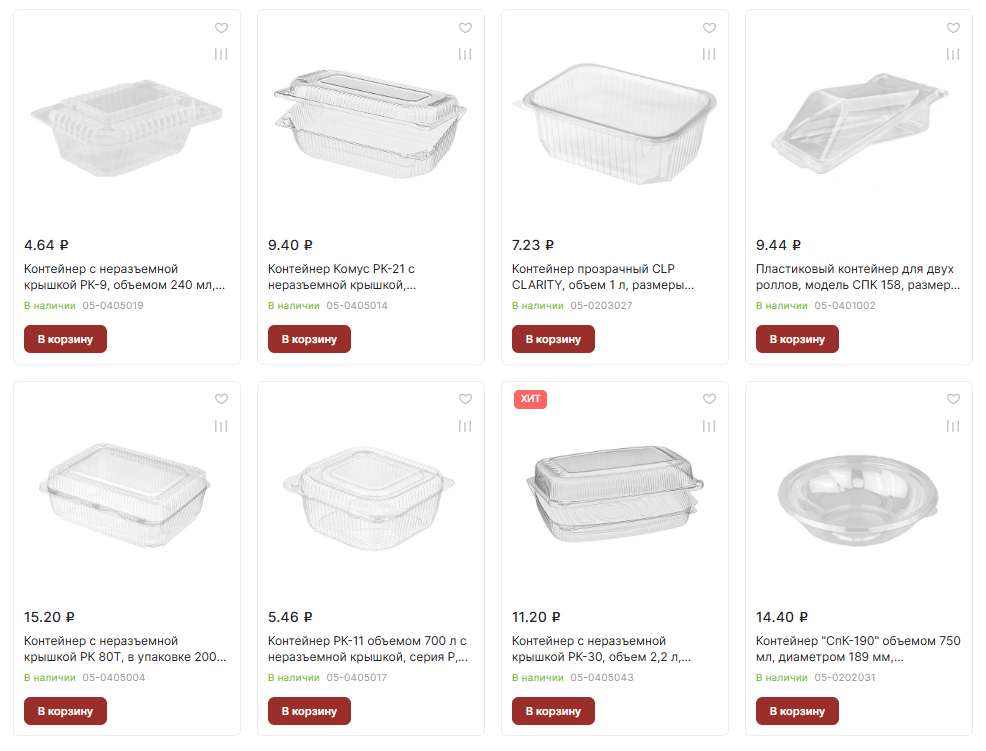Image resolution: width=986 pixels, height=751 pixels.
Task: Click the ХИТ badge on PK-30 card
Action: click(x=531, y=399)
